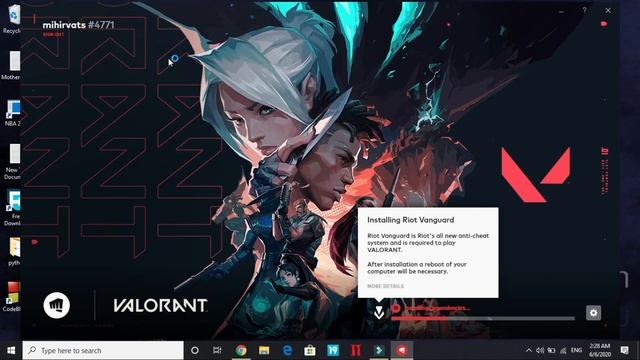Click the VALORANT wordmark logo
The image size is (640, 360).
[160, 305]
